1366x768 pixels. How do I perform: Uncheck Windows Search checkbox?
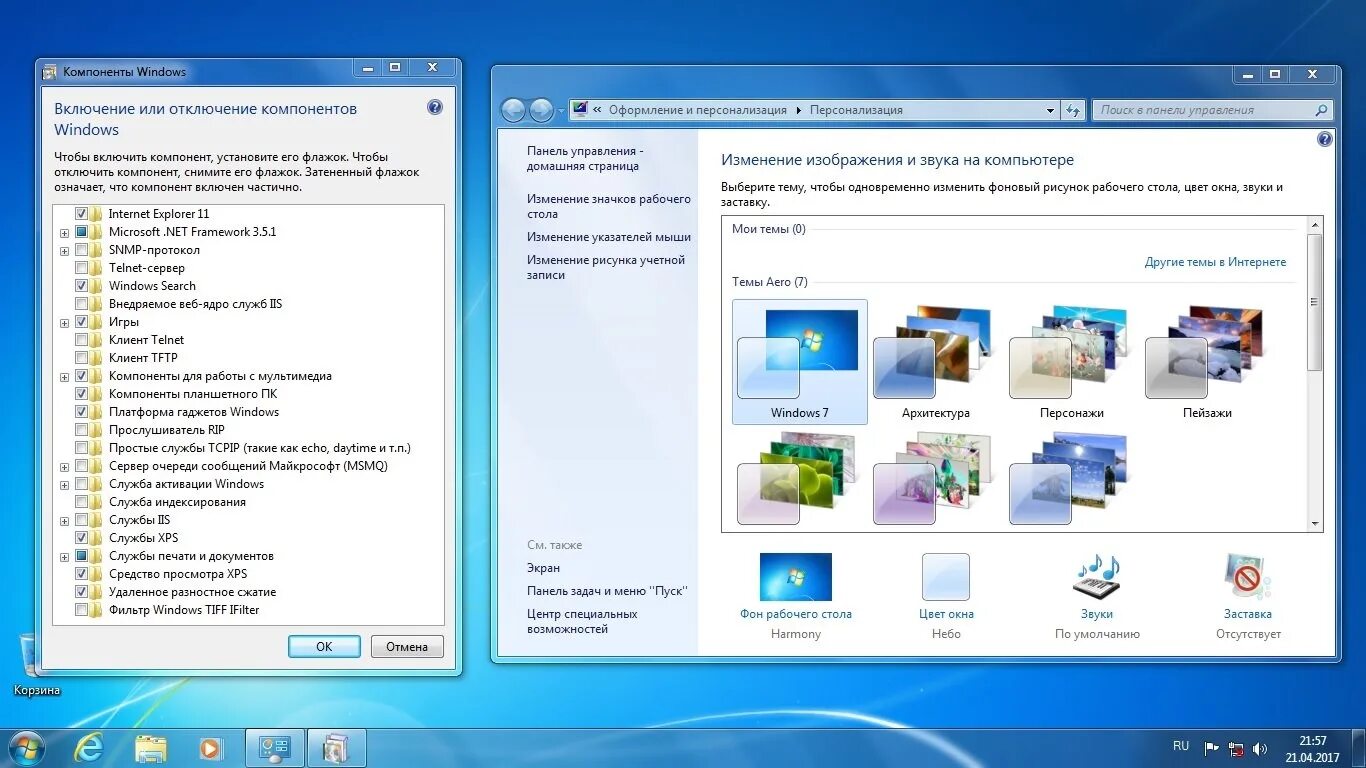point(81,286)
